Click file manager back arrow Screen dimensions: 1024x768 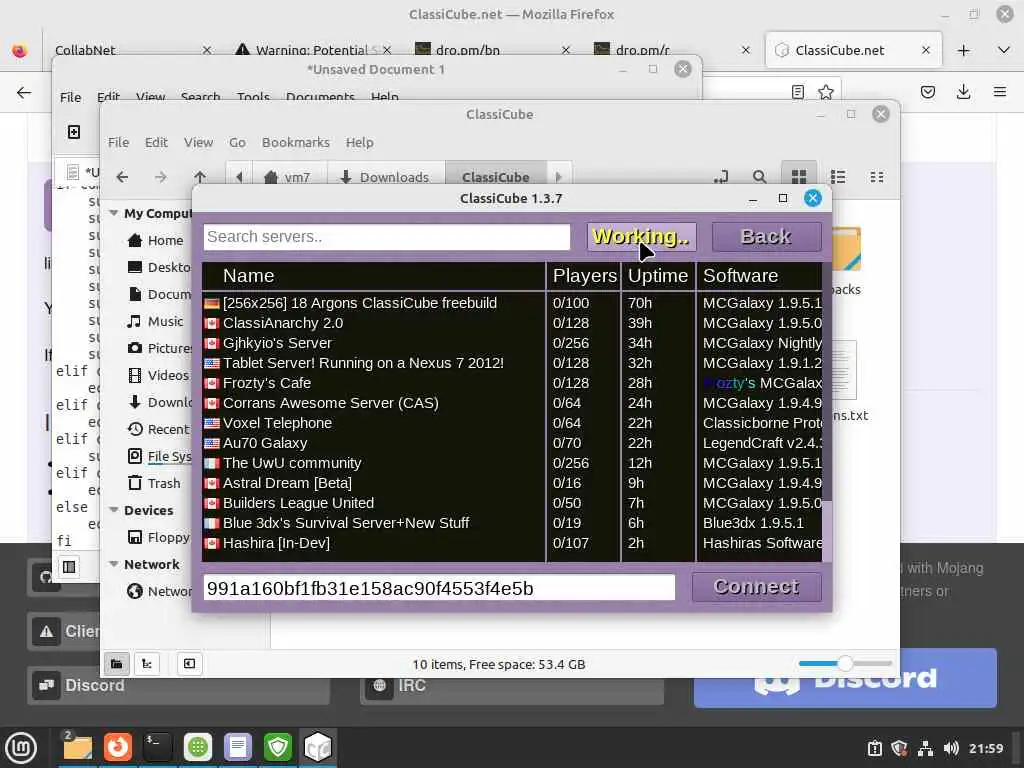(122, 177)
